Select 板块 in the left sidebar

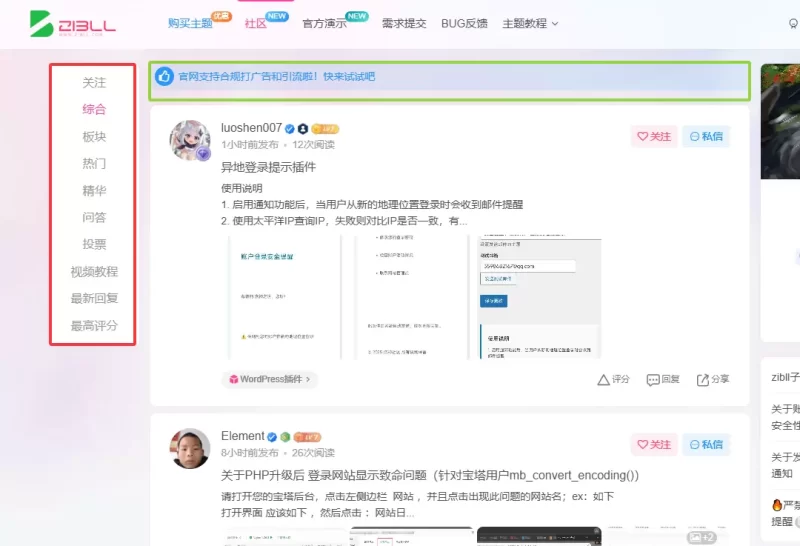click(x=94, y=137)
